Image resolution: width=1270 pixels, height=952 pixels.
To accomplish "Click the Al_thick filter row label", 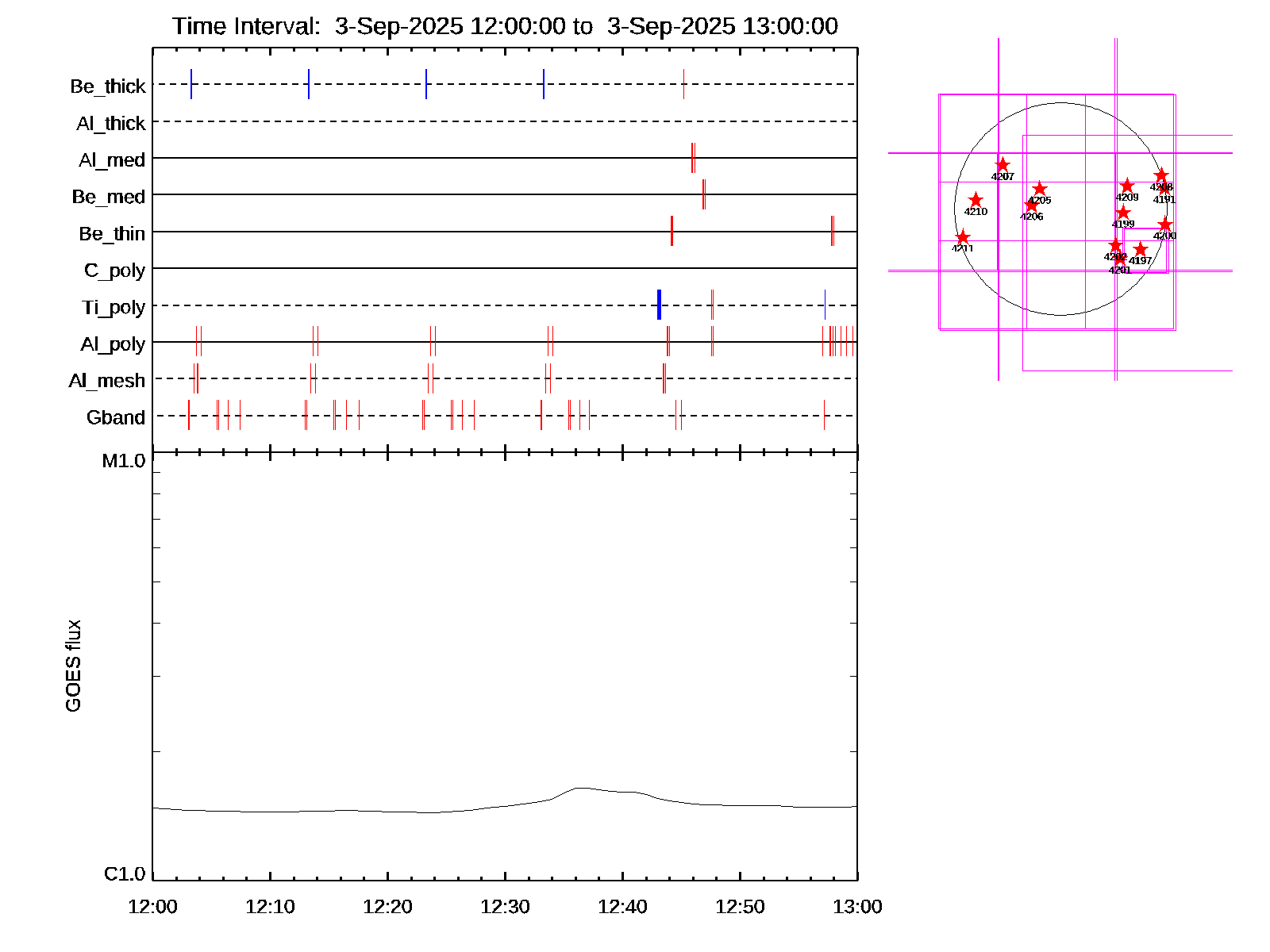I will click(111, 124).
